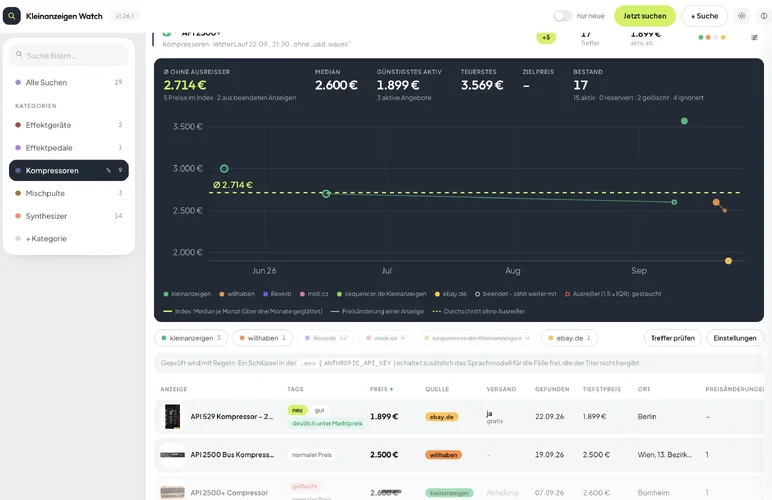Toggle the light/dark theme sun icon
Screen dimensions: 772x500
pos(741,16)
